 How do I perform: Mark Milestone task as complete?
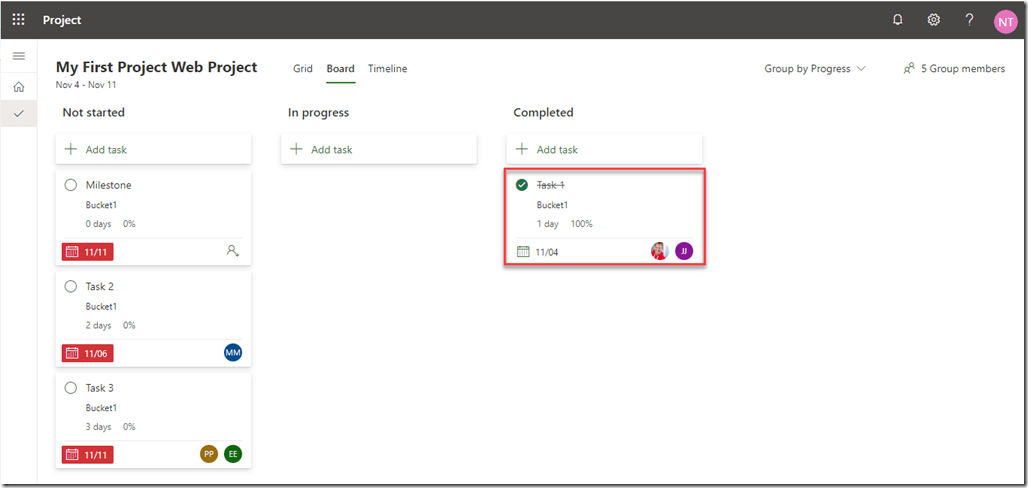[x=71, y=185]
